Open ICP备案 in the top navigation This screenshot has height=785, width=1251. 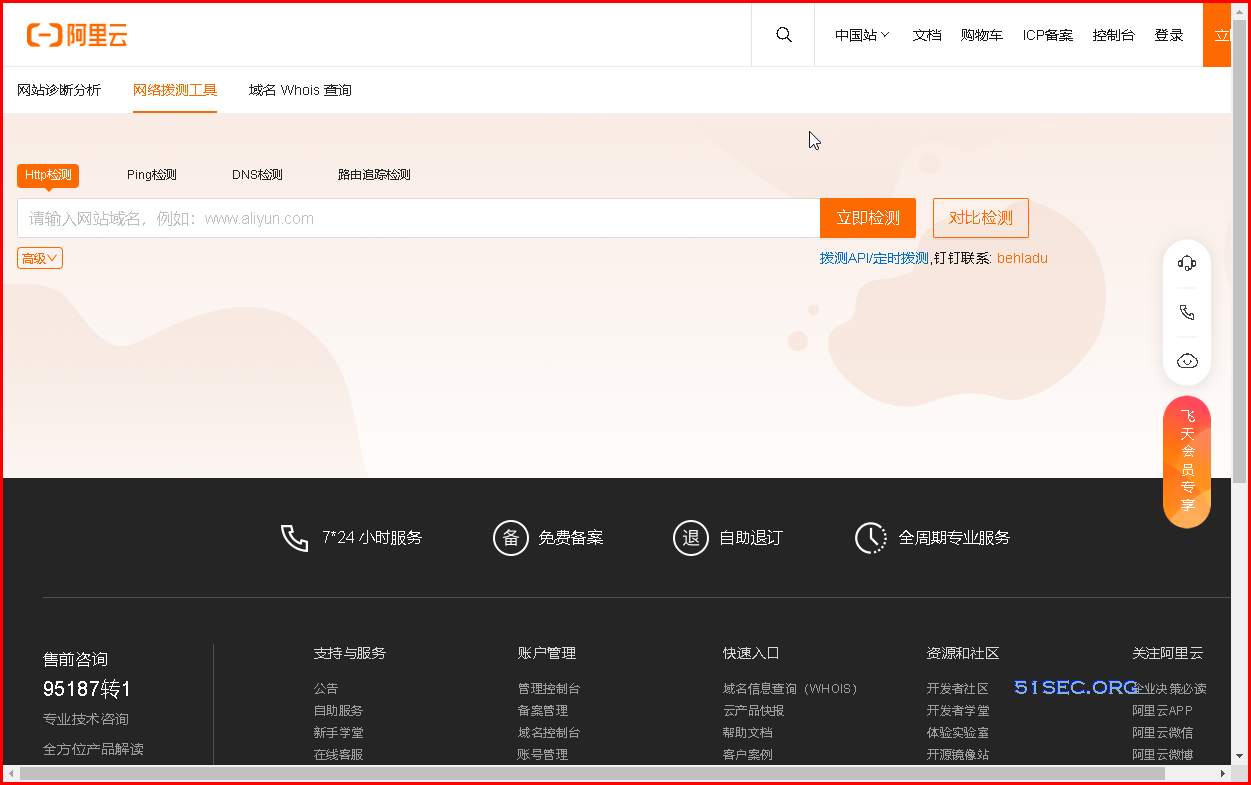click(1048, 35)
